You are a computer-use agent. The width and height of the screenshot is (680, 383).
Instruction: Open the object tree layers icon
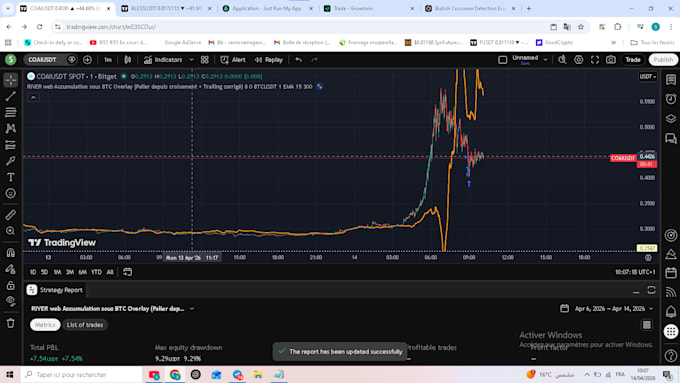(671, 118)
